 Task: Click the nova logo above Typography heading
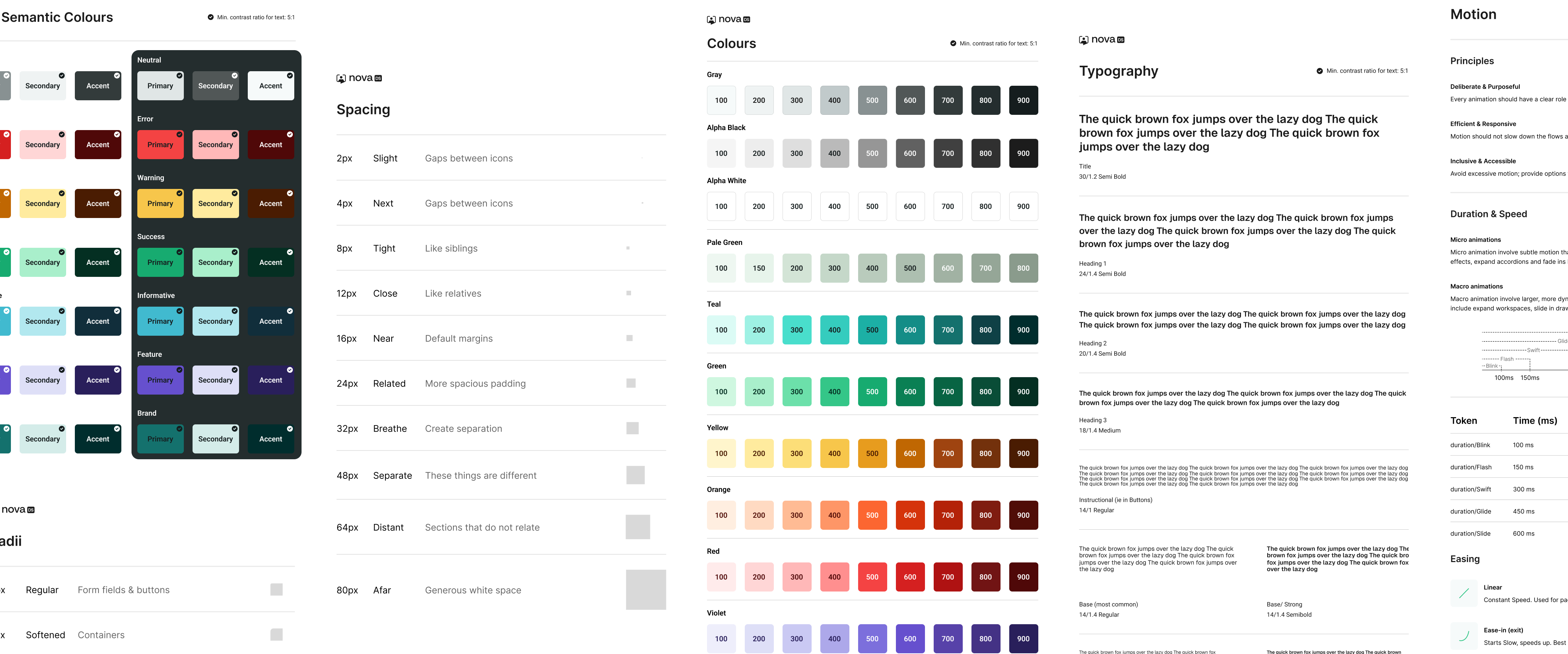[1101, 40]
